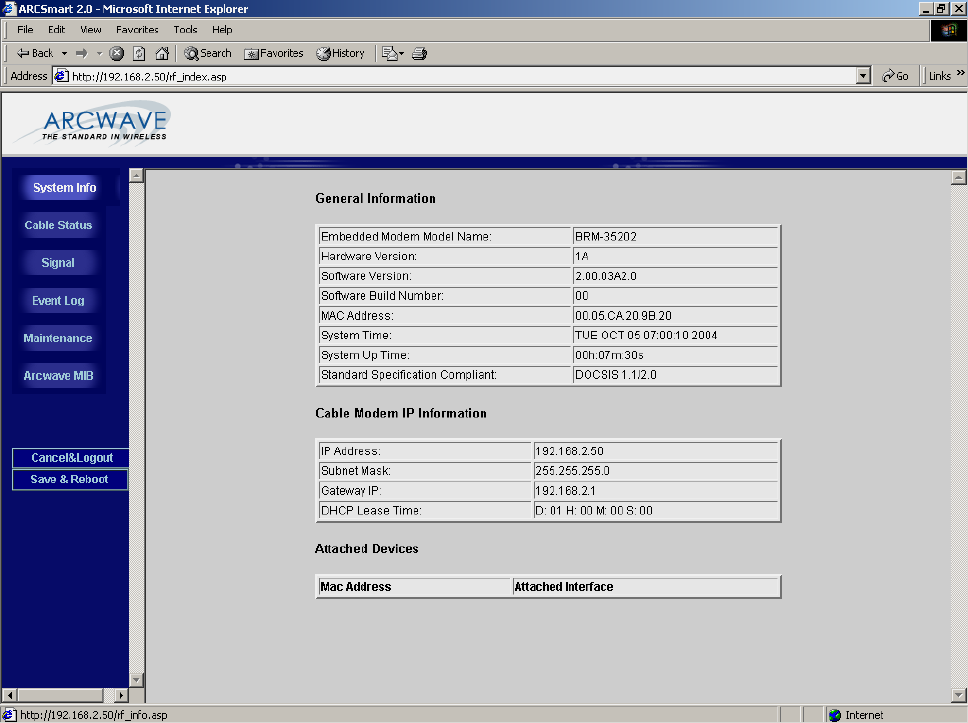Click the DOCSIS 1.1/2.0 value

pos(615,375)
